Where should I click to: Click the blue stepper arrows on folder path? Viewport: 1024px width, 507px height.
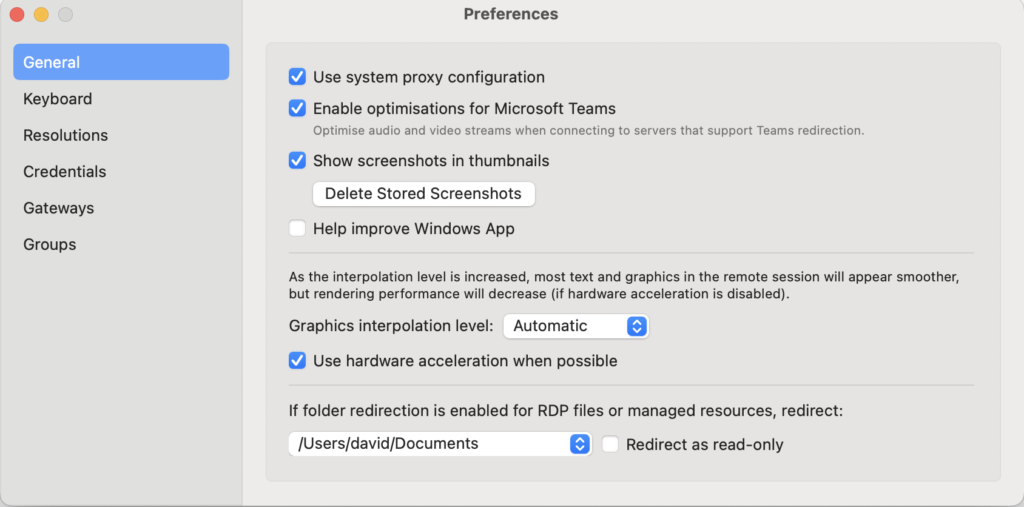(x=579, y=444)
